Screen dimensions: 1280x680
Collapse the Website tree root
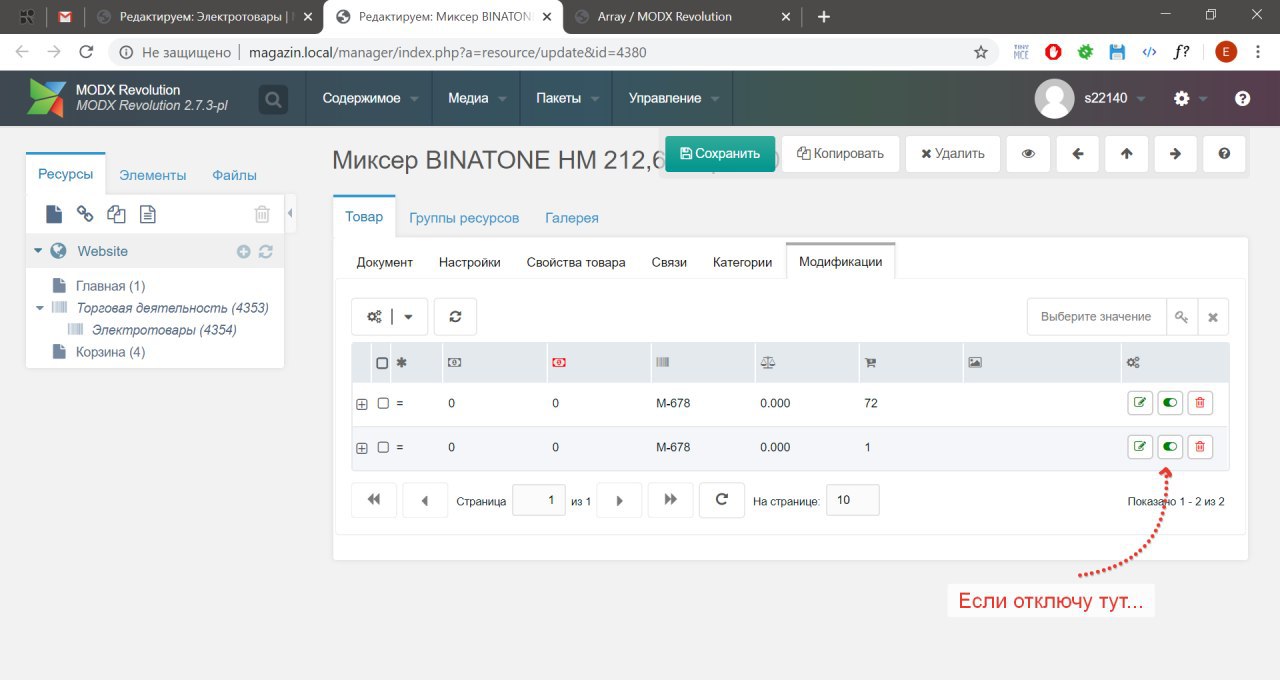point(38,251)
